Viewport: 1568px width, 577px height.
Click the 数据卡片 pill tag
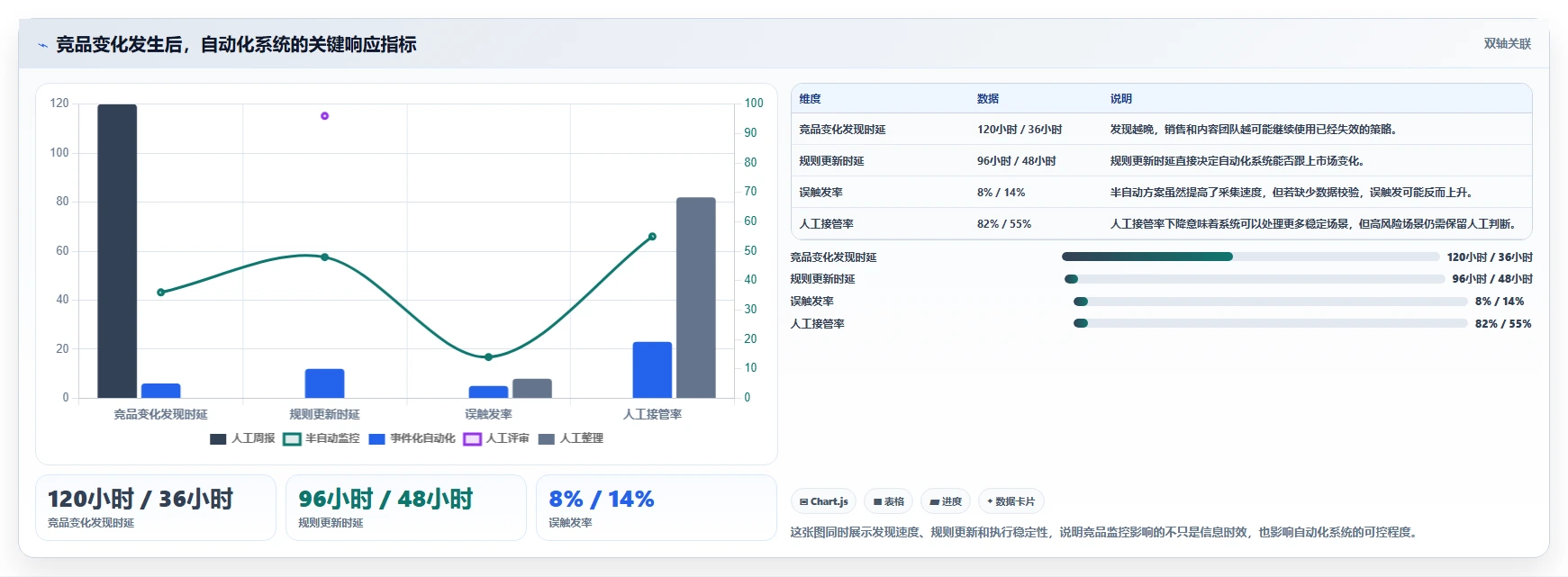tap(1011, 501)
